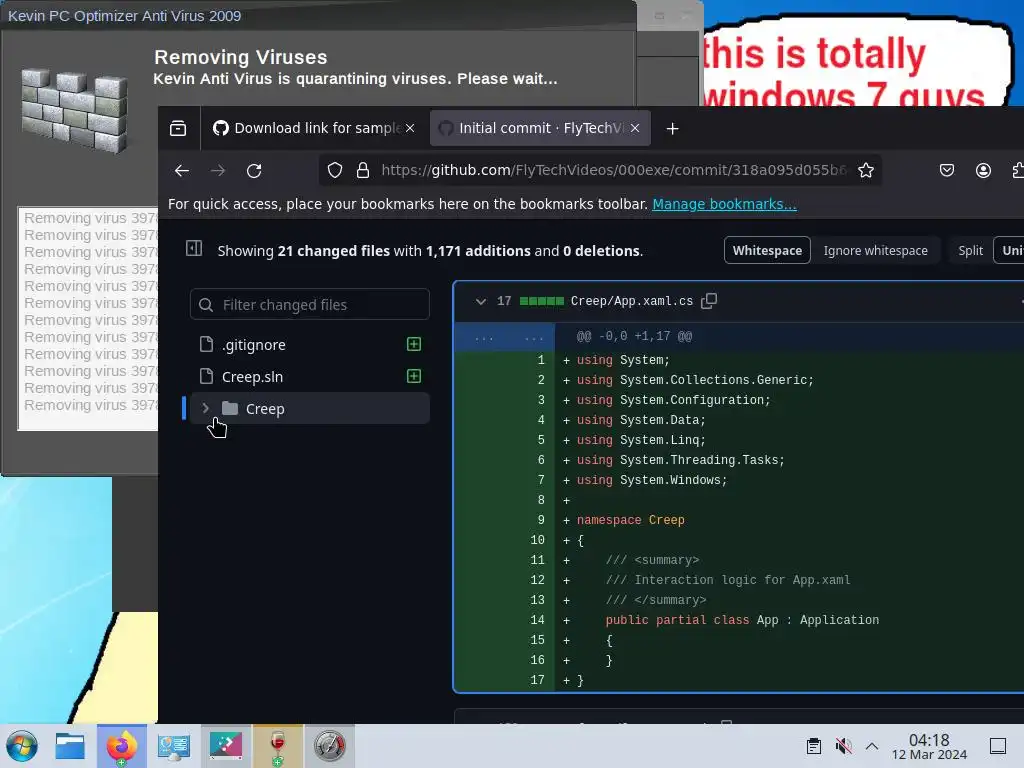Select the Whitespace option
Screen dimensions: 1024x768
767,251
